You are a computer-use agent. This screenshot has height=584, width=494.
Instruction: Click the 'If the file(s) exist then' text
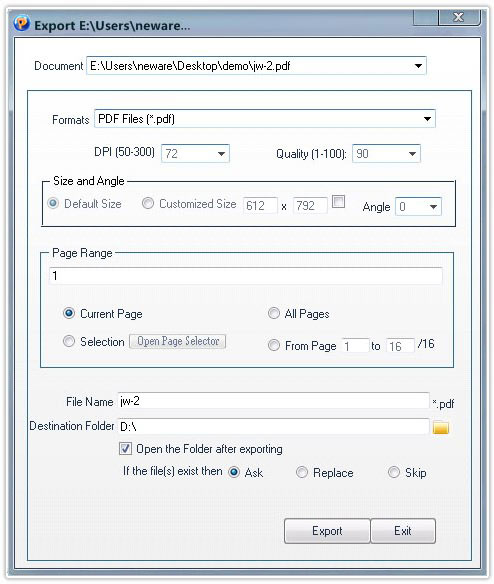(172, 471)
